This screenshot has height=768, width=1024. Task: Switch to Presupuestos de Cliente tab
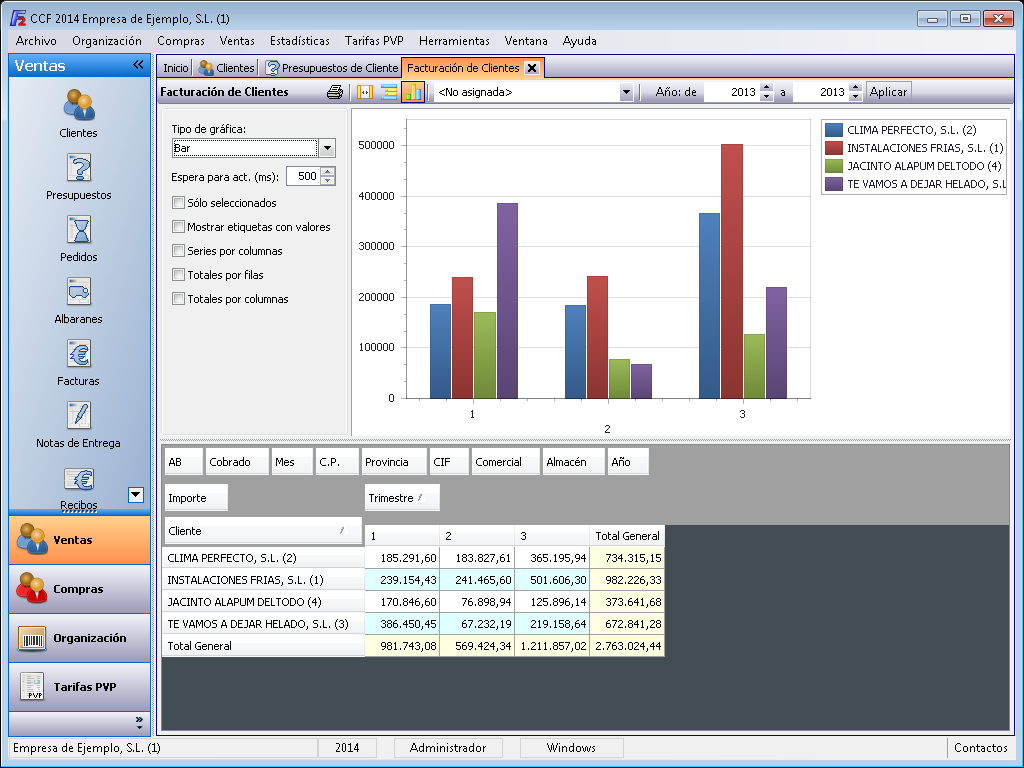(332, 68)
